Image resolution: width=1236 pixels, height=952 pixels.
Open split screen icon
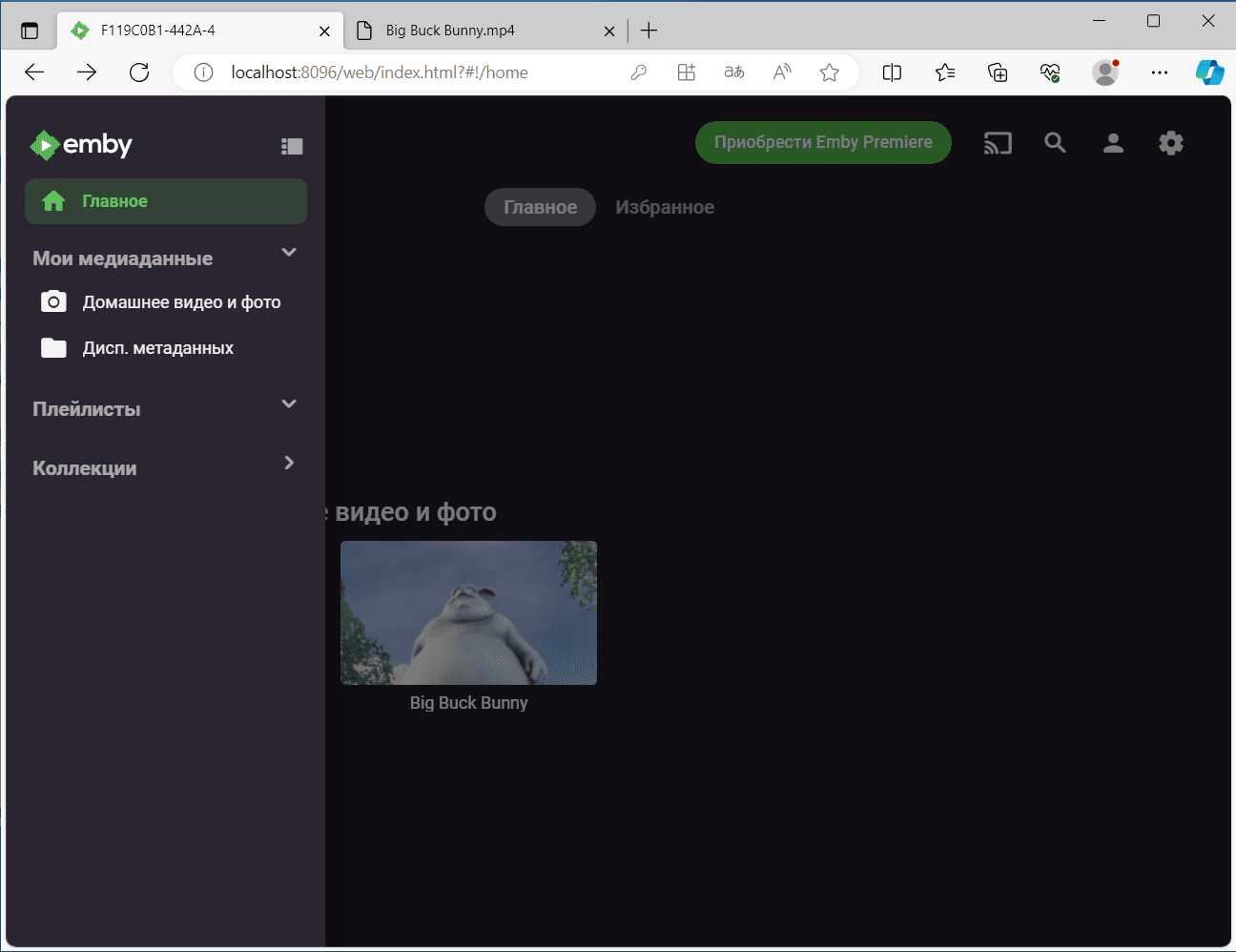click(x=892, y=72)
